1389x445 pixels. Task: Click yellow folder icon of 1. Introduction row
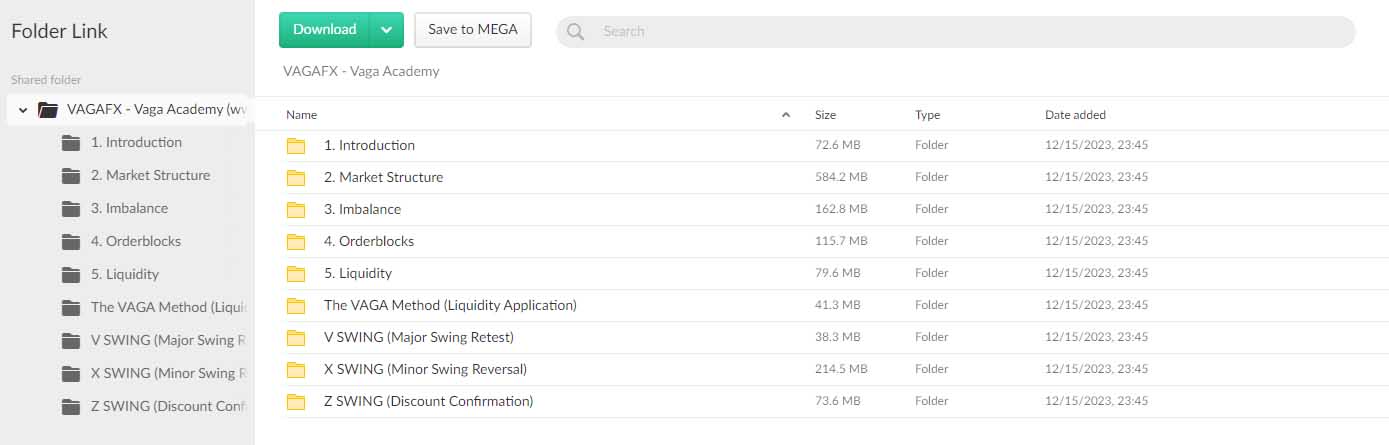point(296,146)
